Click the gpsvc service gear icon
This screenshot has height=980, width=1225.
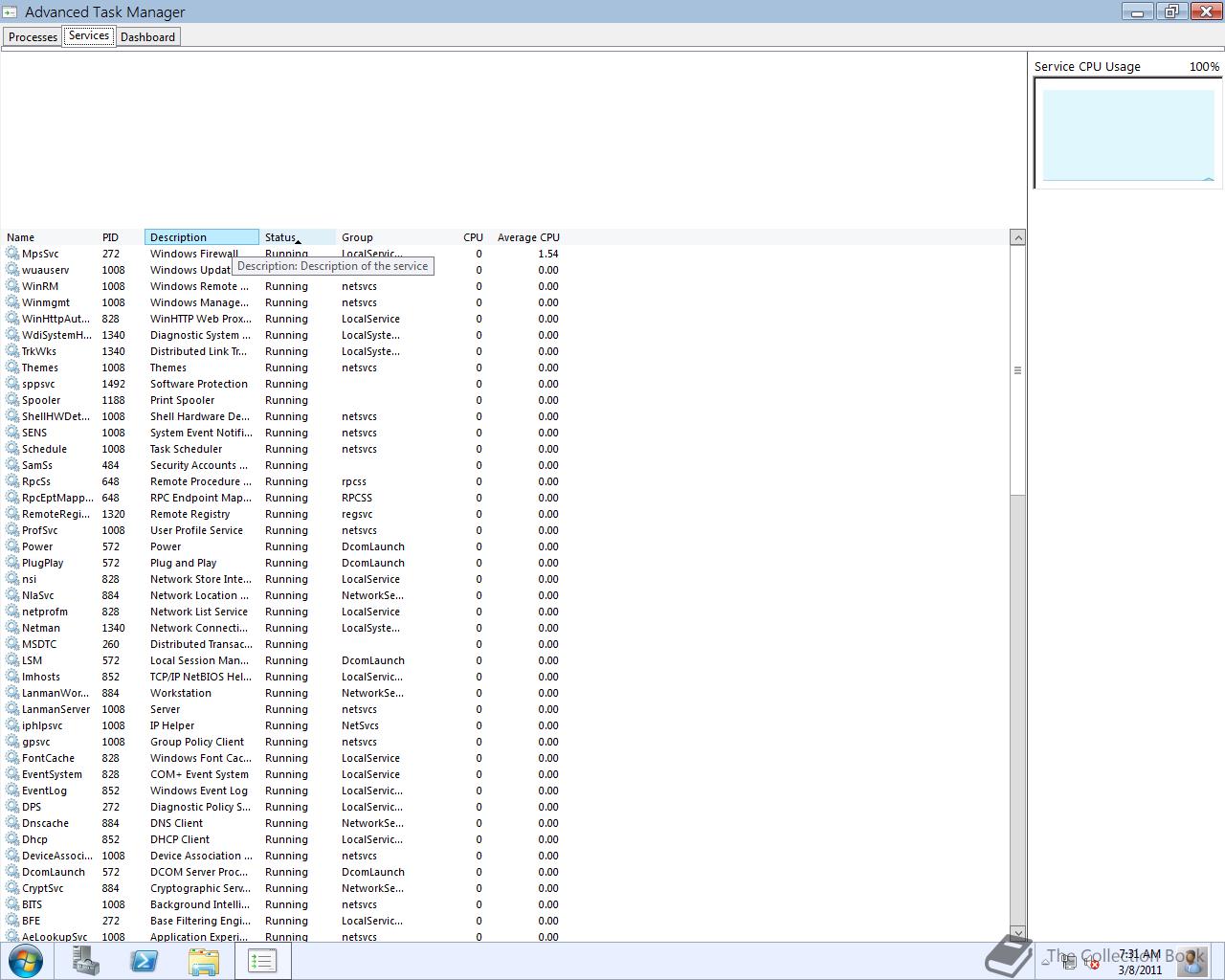(12, 742)
